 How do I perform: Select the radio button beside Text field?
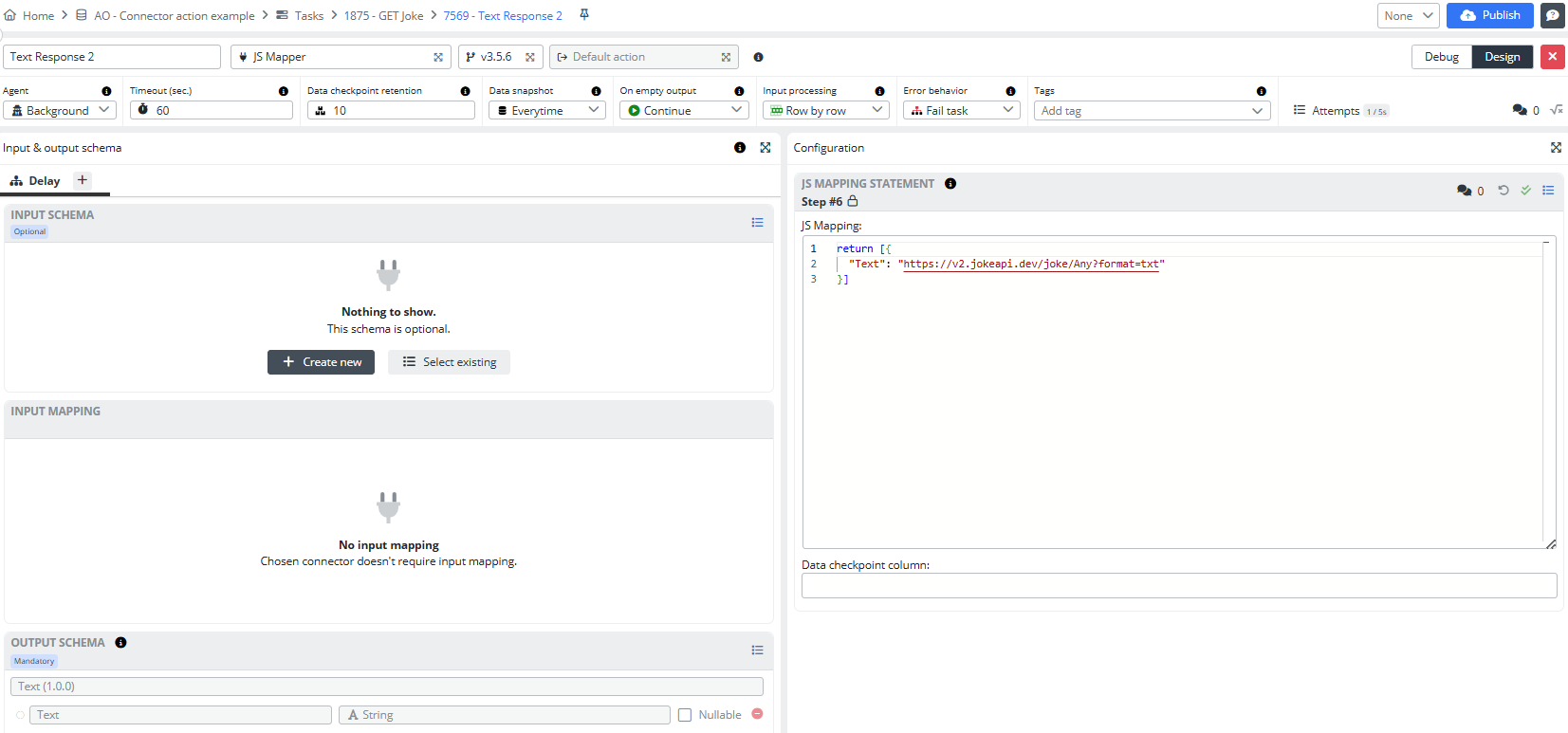(20, 715)
